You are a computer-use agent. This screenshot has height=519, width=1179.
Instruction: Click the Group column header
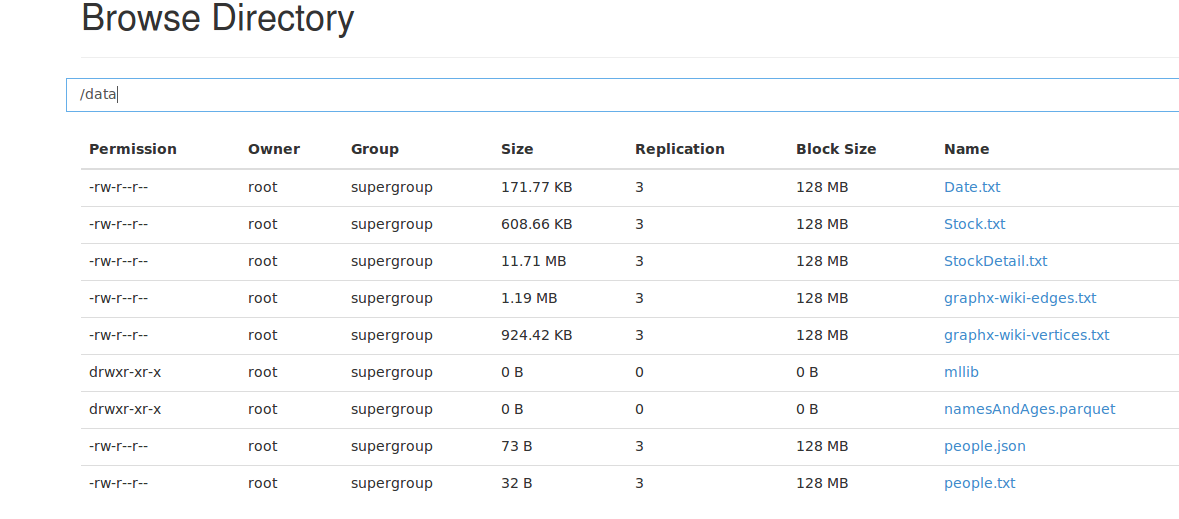374,149
